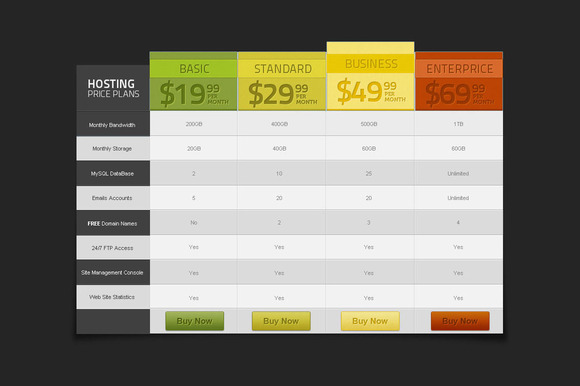Click the Site Management Console row label

(112, 272)
